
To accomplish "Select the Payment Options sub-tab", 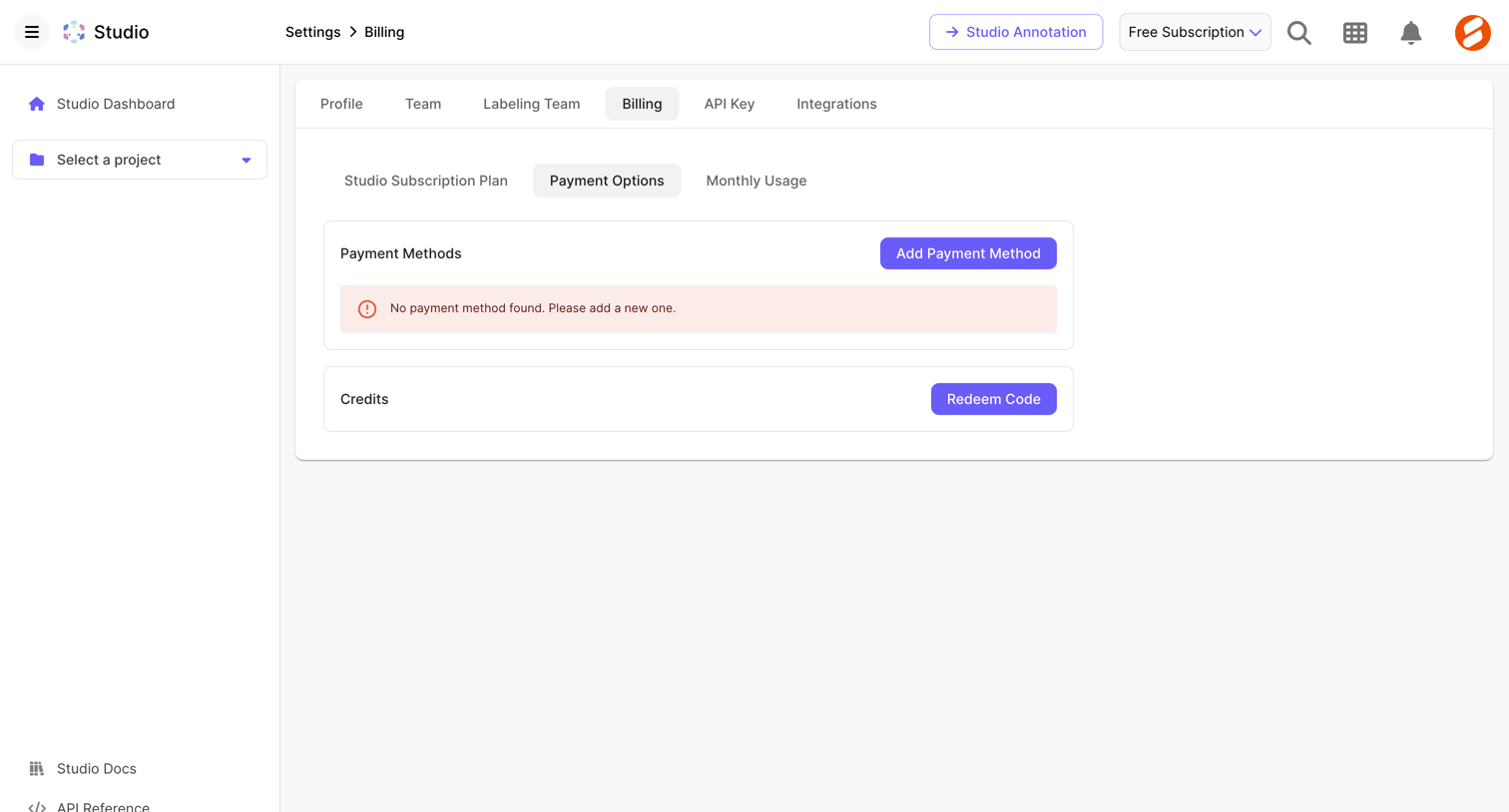I will point(607,181).
